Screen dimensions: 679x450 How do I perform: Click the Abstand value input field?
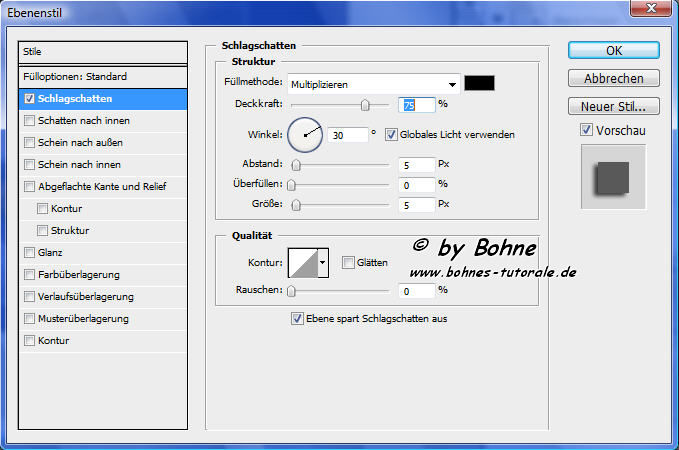(416, 164)
